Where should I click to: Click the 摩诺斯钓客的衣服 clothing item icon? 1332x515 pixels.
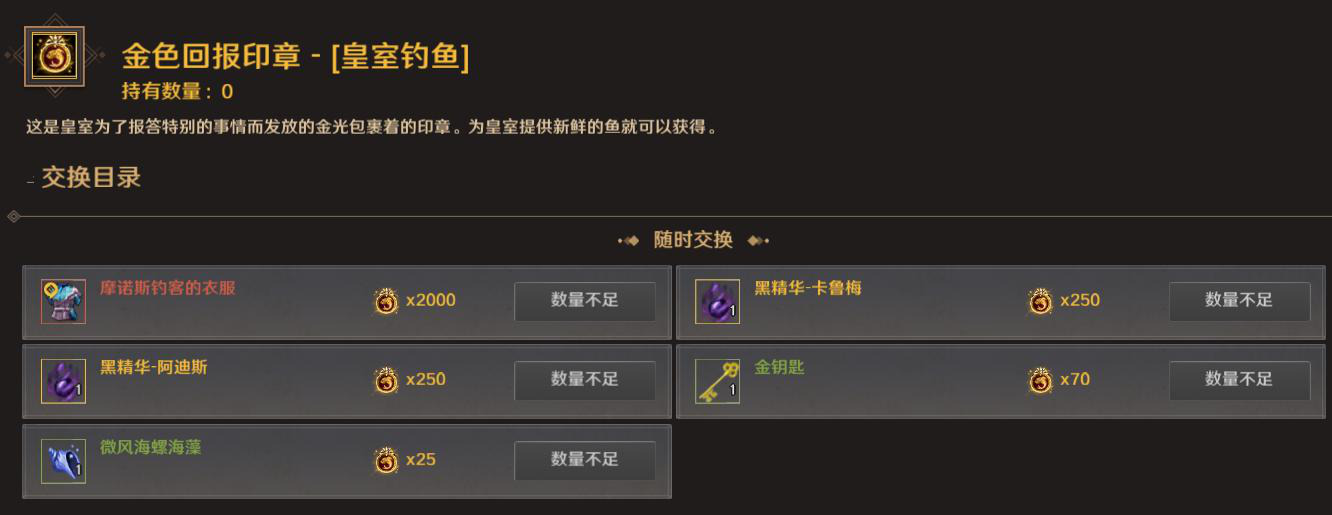tap(63, 301)
